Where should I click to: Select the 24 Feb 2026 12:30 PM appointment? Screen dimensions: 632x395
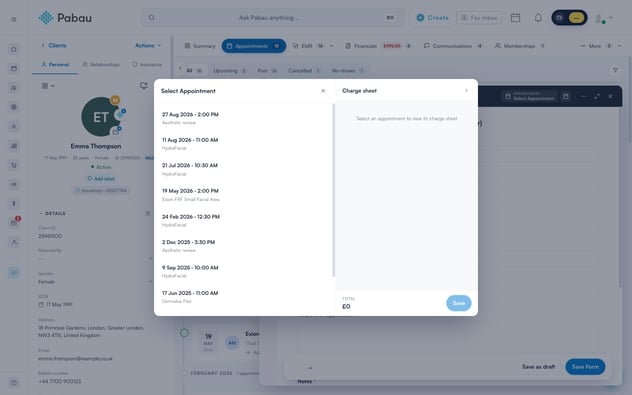click(244, 220)
